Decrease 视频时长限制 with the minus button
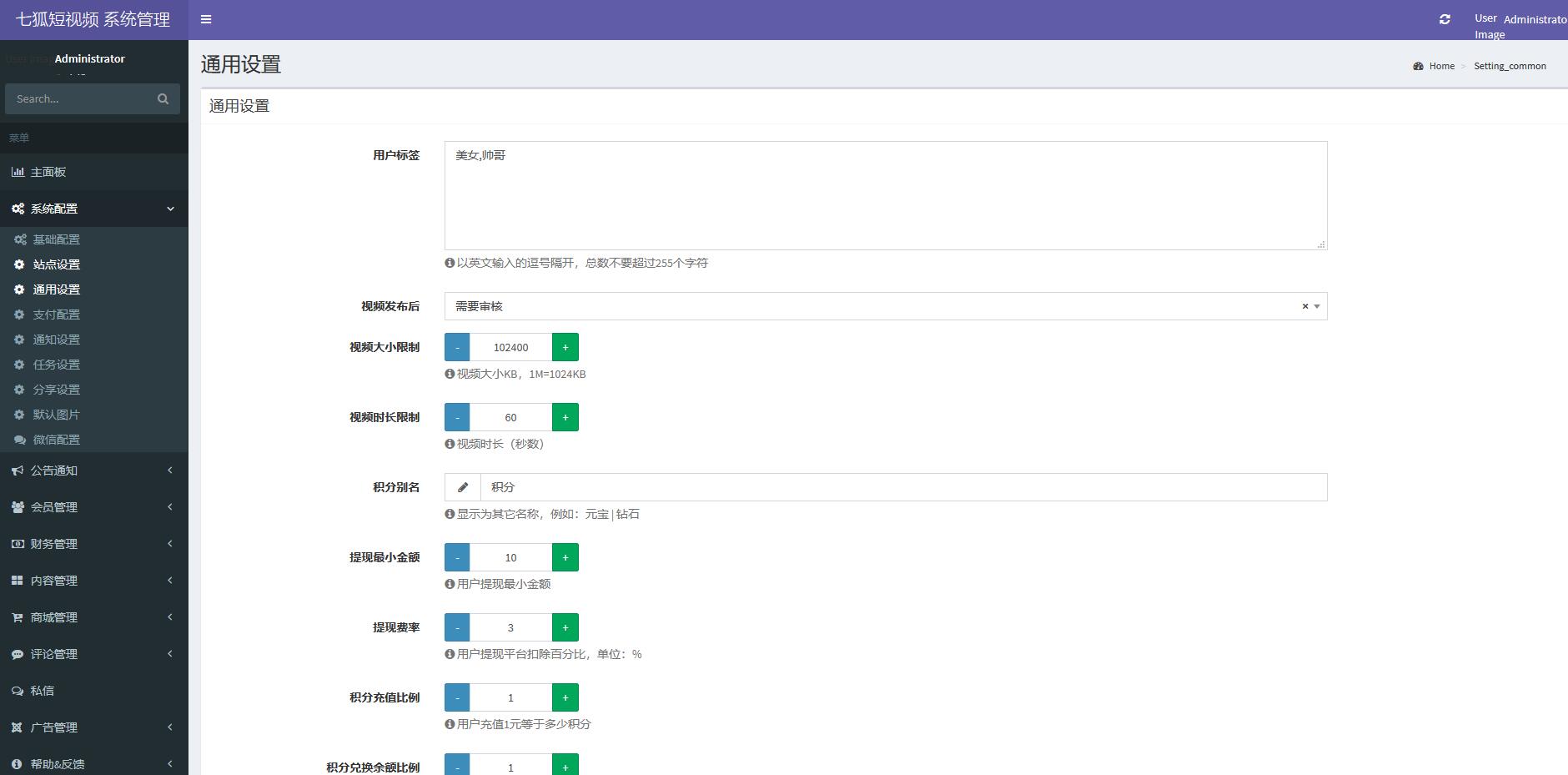 coord(457,417)
